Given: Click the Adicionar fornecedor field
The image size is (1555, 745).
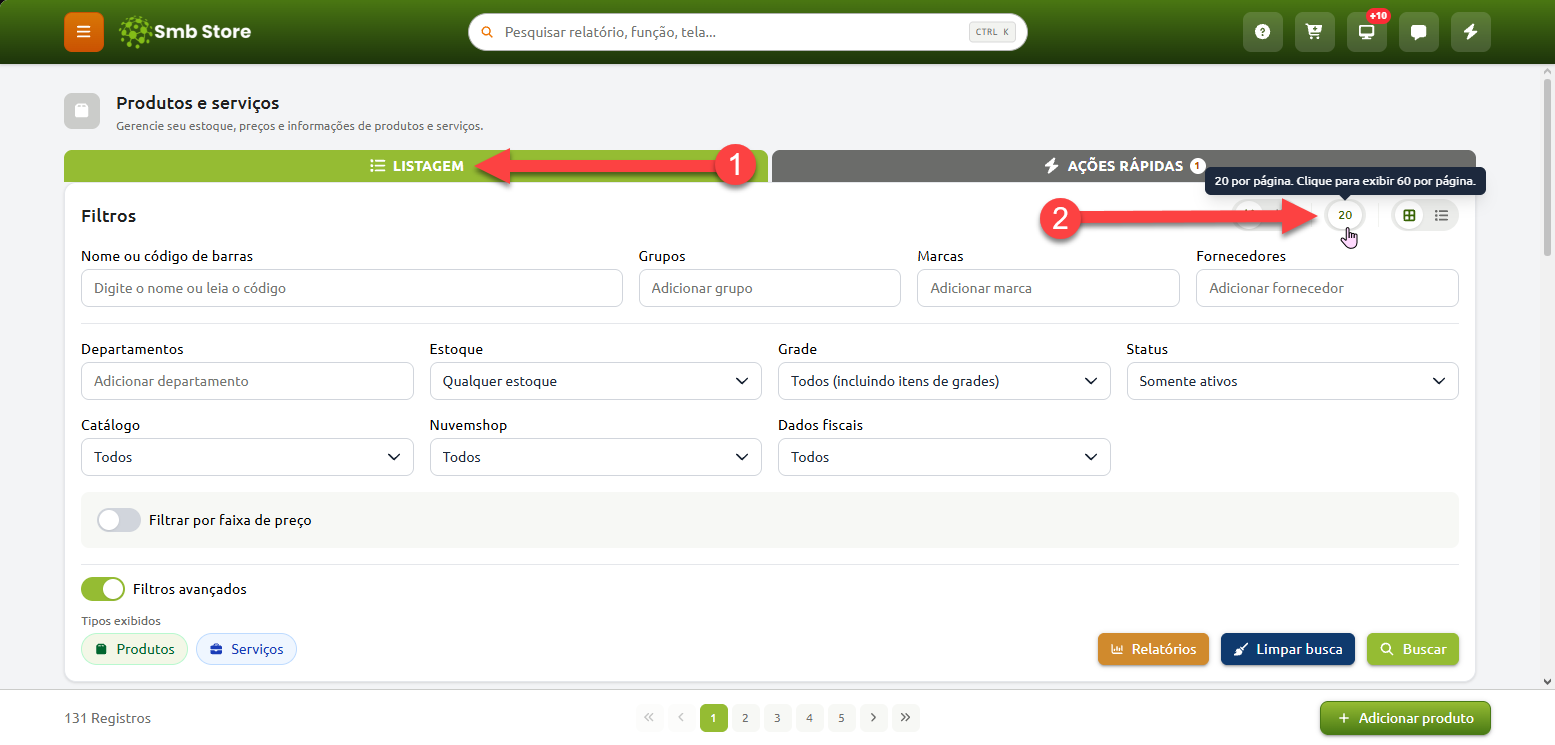Looking at the screenshot, I should point(1327,288).
